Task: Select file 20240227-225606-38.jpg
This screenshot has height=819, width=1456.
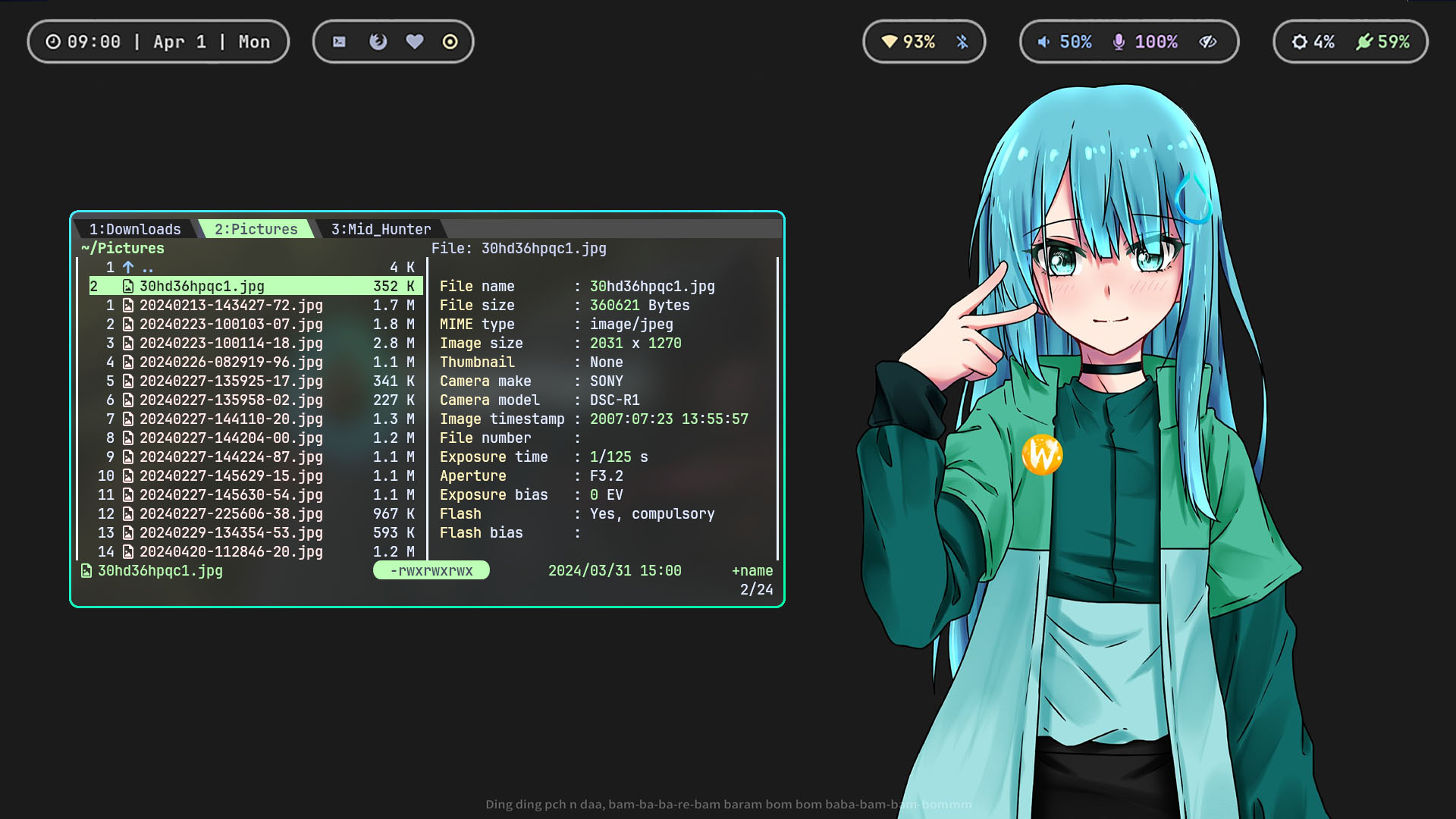Action: coord(231,514)
